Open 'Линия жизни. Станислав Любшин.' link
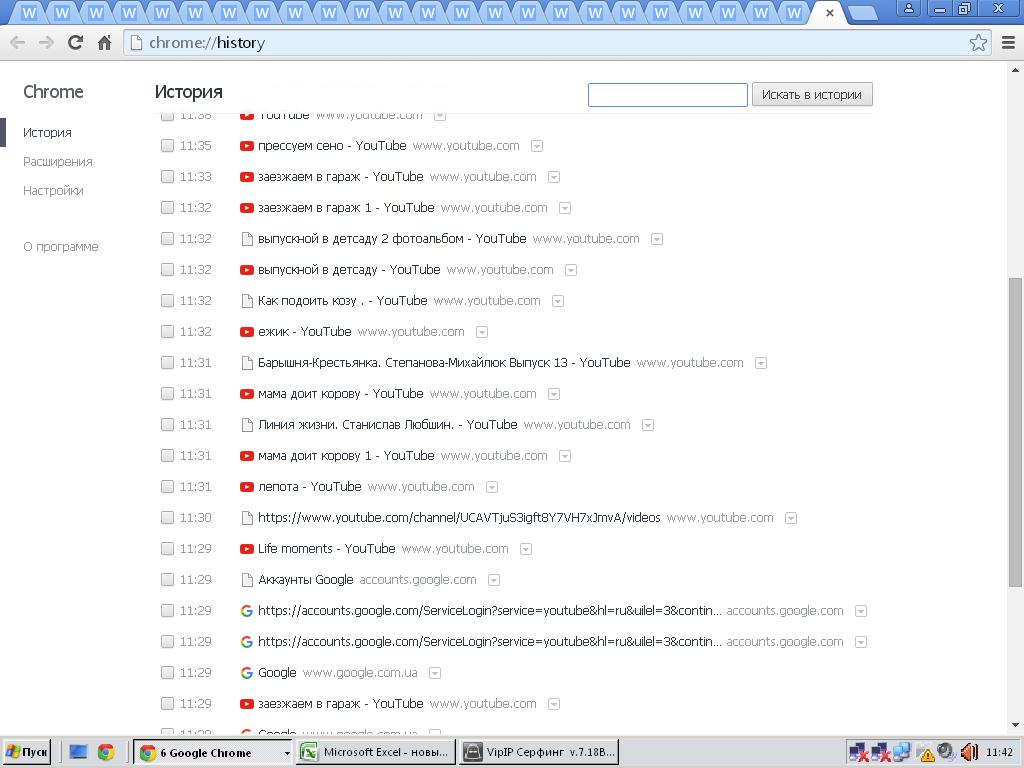 [387, 425]
